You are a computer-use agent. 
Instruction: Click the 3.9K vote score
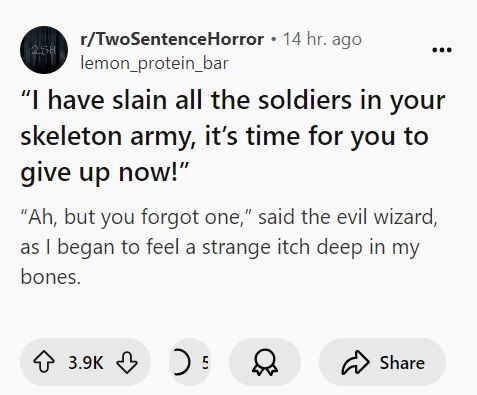tap(86, 363)
